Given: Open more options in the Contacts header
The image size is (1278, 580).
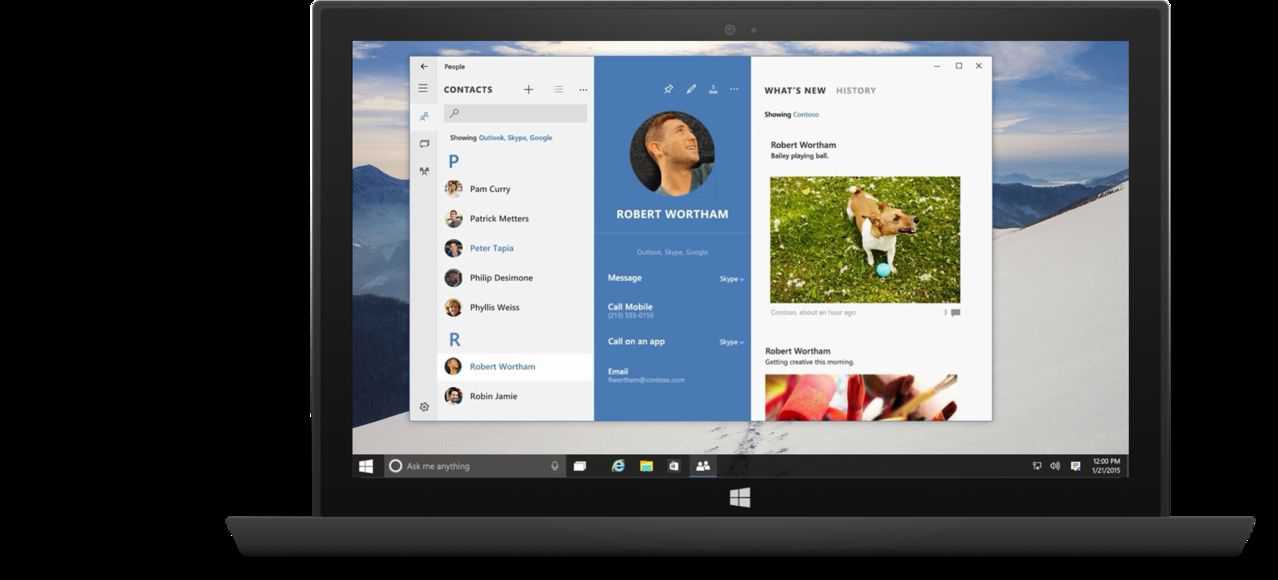Looking at the screenshot, I should [582, 90].
